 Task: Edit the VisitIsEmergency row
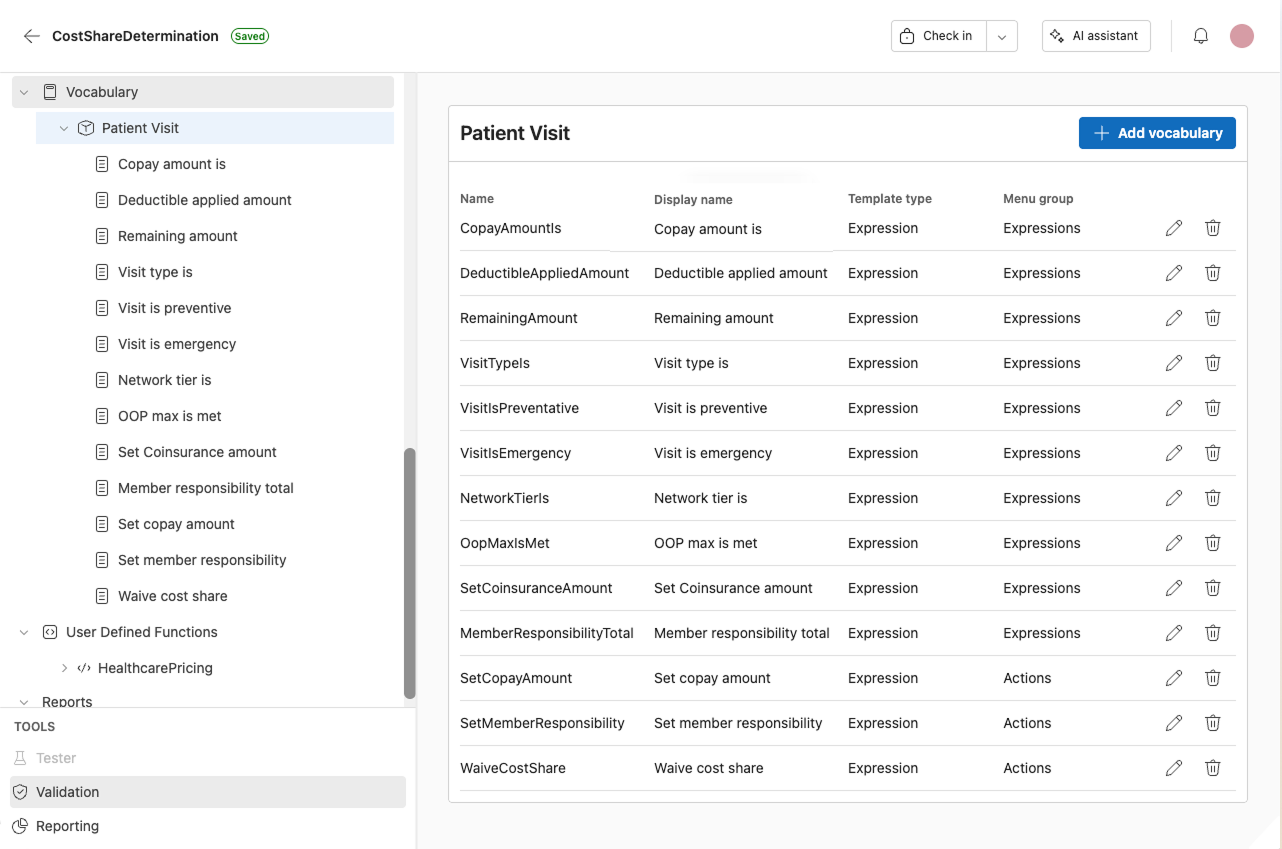pyautogui.click(x=1174, y=453)
